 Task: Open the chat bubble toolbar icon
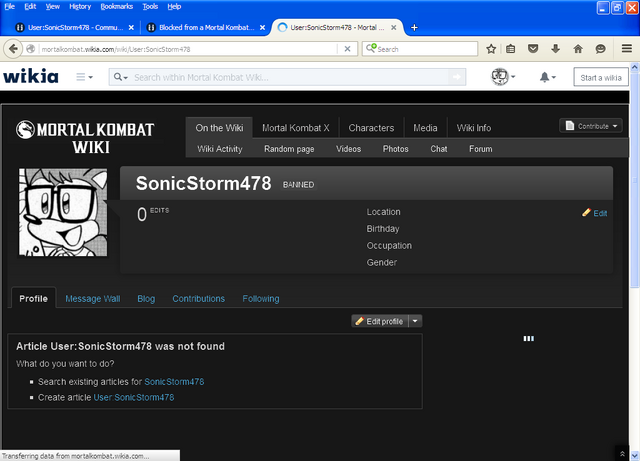point(600,49)
